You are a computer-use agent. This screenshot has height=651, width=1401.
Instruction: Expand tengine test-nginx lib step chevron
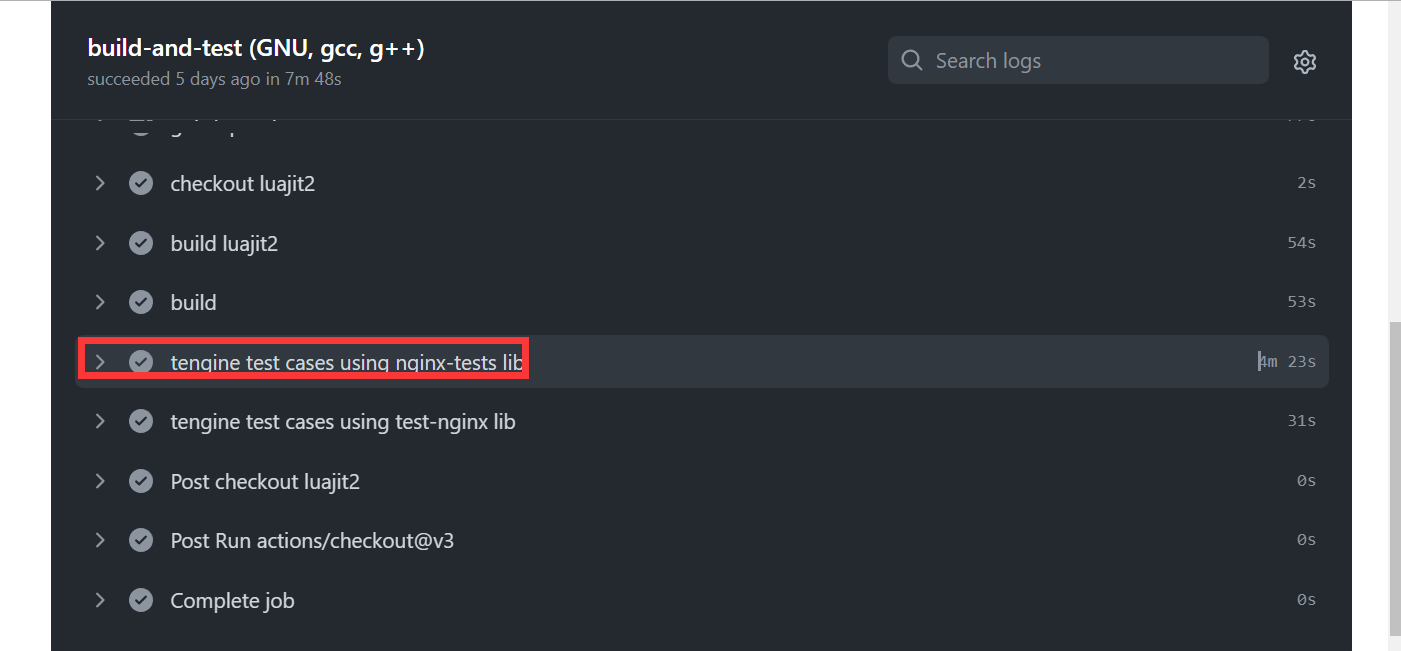tap(100, 421)
